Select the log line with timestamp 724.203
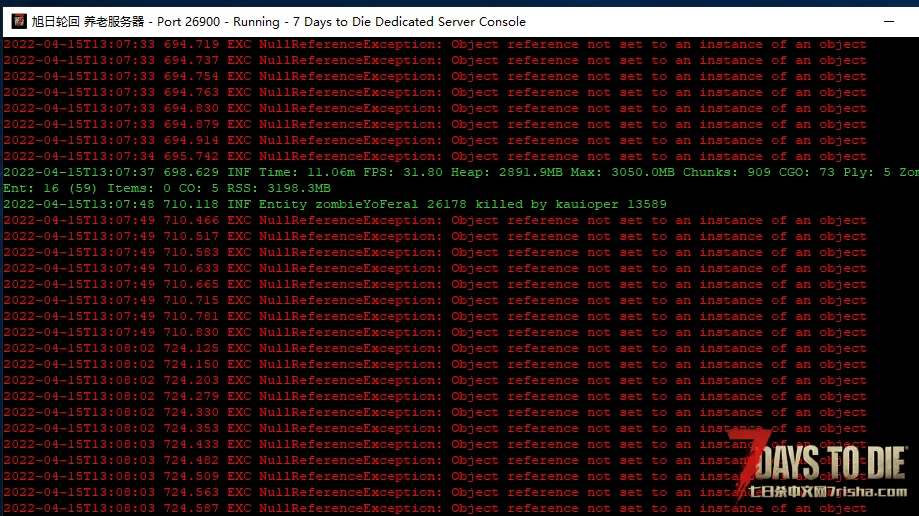 point(435,381)
